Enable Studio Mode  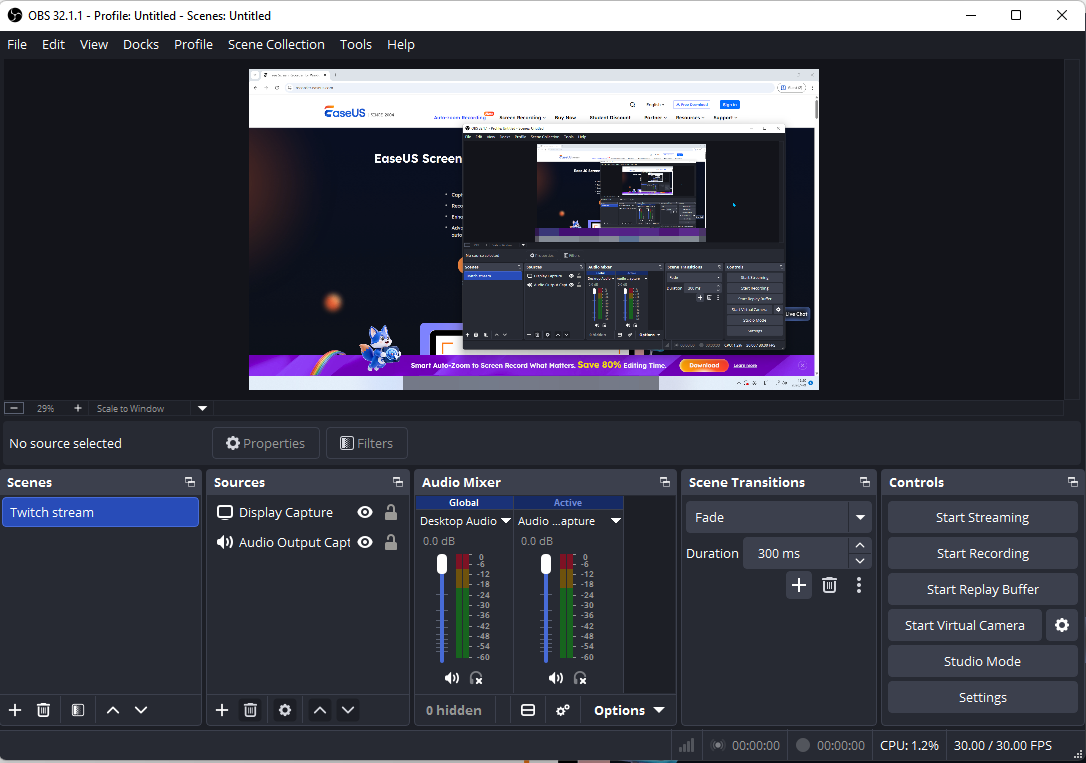981,661
